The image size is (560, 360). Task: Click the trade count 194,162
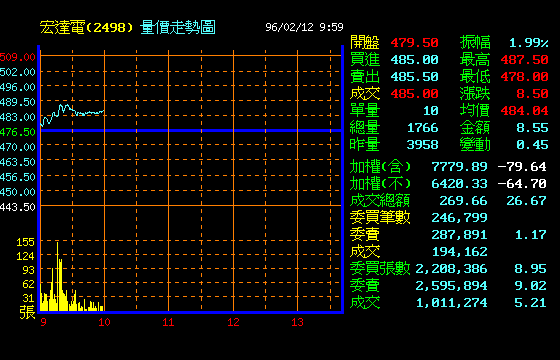[x=459, y=251]
